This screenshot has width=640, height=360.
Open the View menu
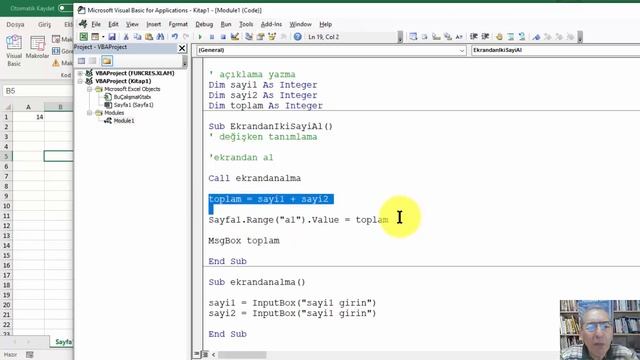pos(132,24)
